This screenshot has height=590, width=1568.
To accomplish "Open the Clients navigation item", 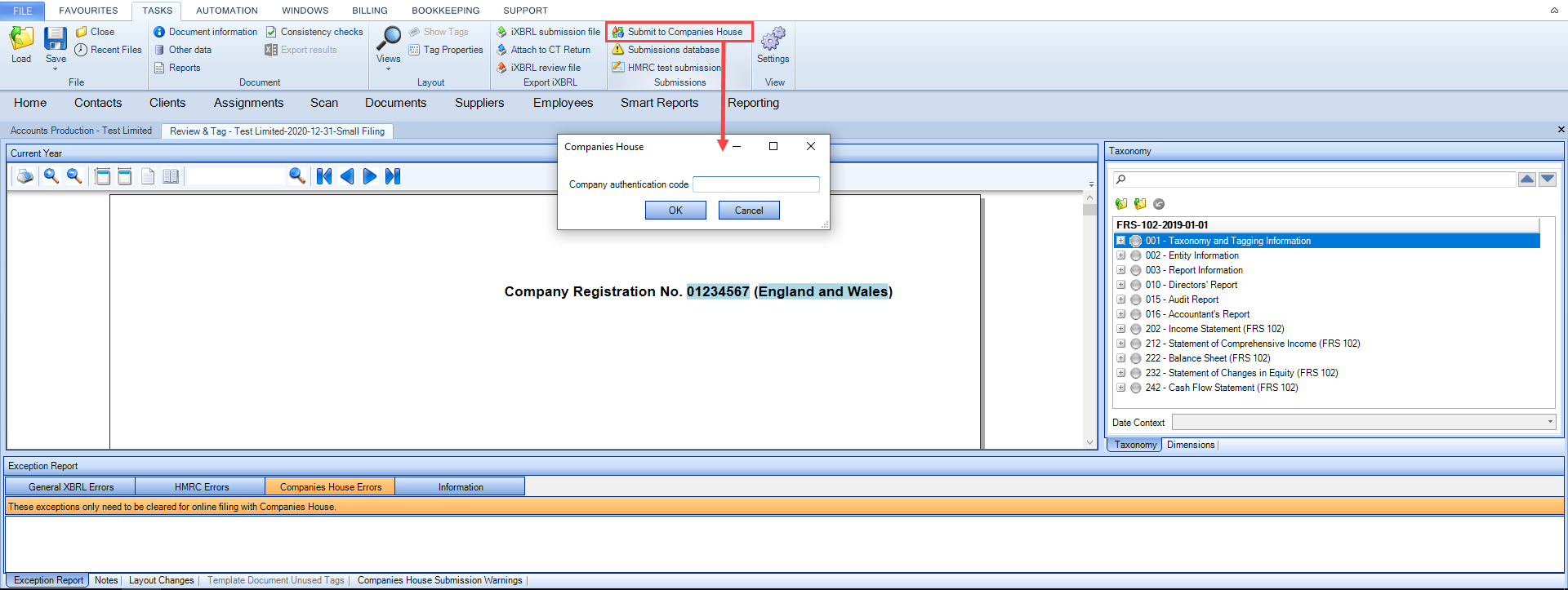I will (x=167, y=103).
